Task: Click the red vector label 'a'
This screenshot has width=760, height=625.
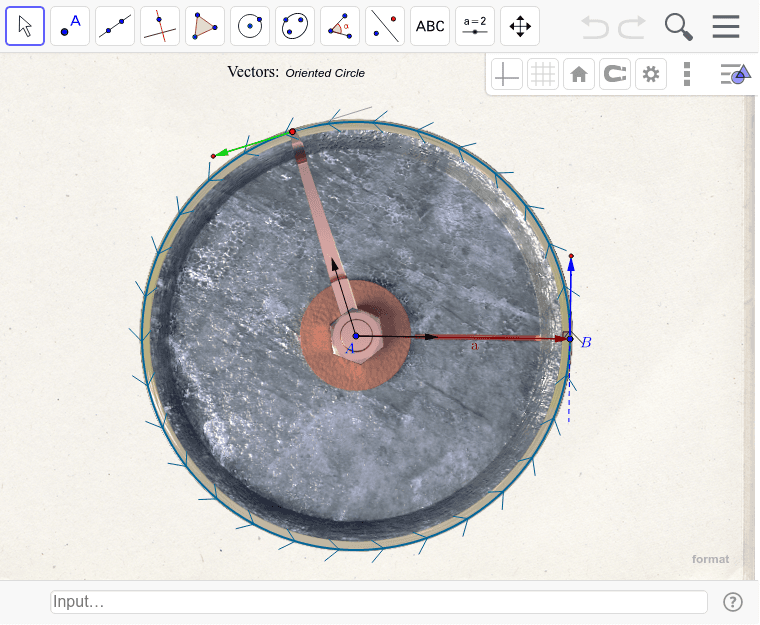Action: coord(475,346)
